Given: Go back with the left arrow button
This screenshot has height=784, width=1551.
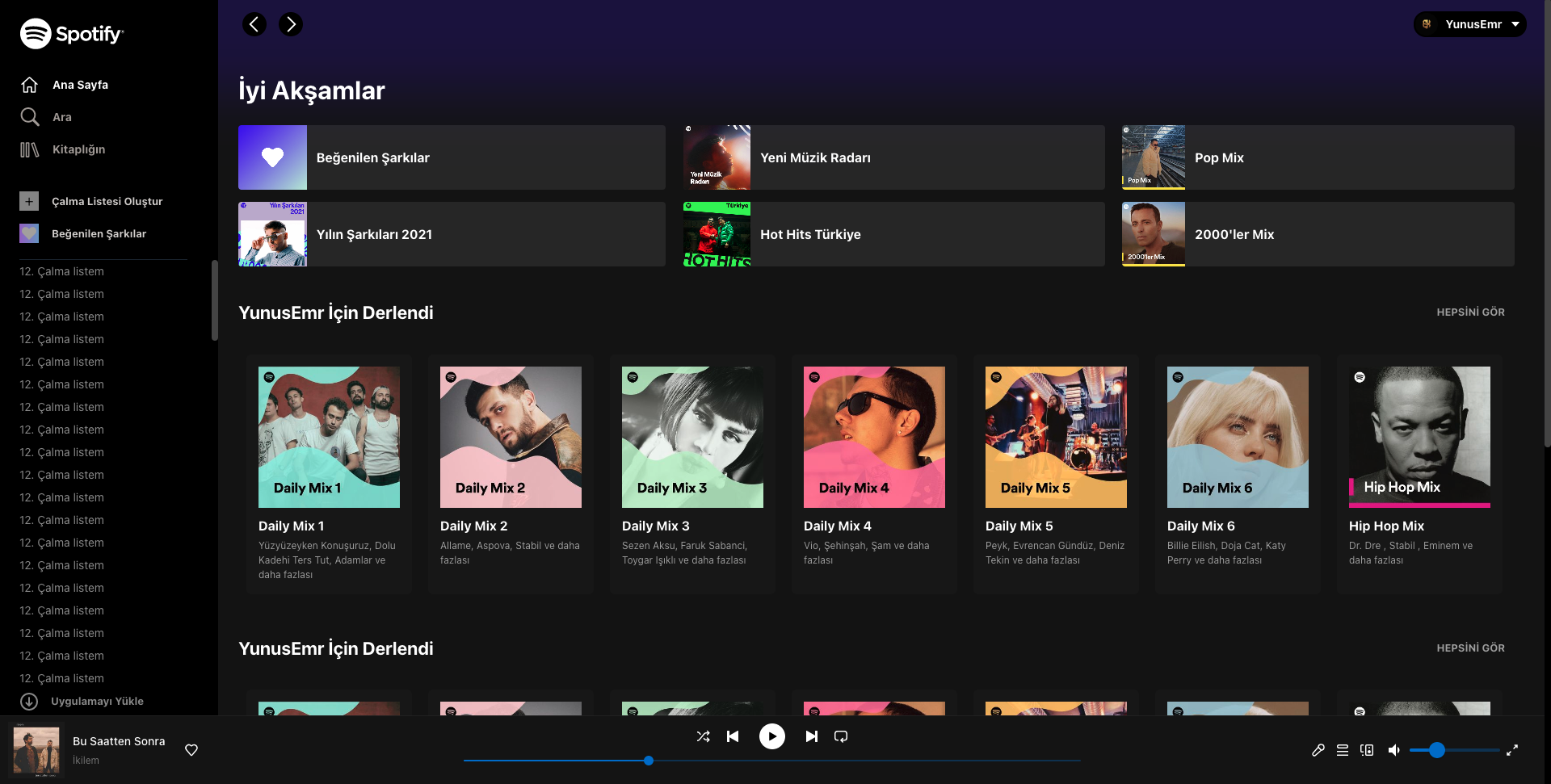Looking at the screenshot, I should pos(254,24).
